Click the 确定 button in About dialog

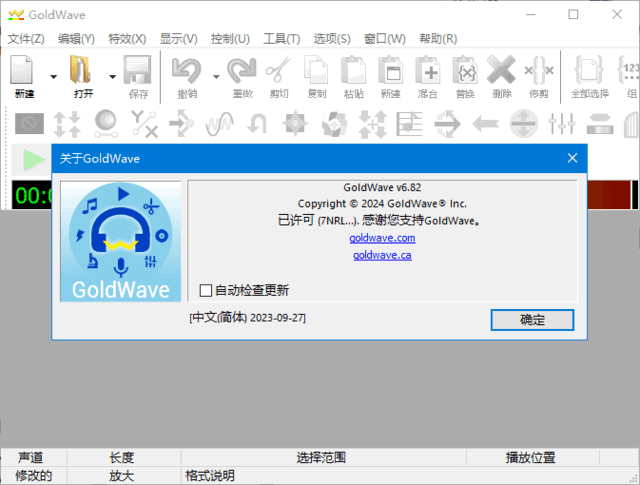click(532, 320)
